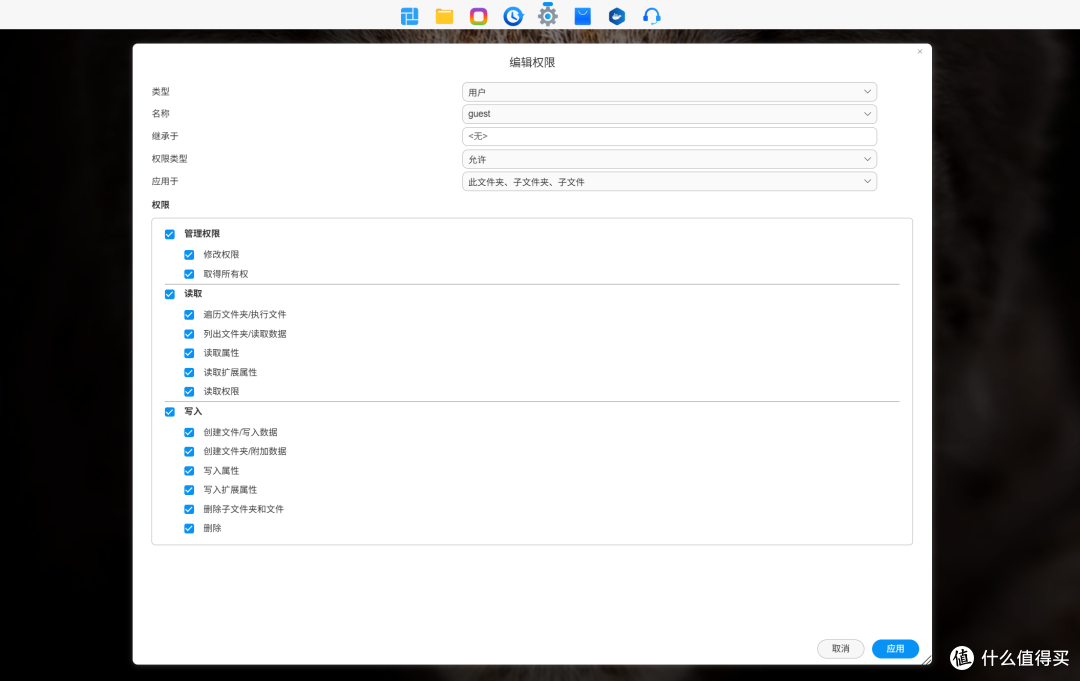This screenshot has width=1080, height=681.
Task: Launch the Docker whale hexagon icon
Action: click(617, 16)
